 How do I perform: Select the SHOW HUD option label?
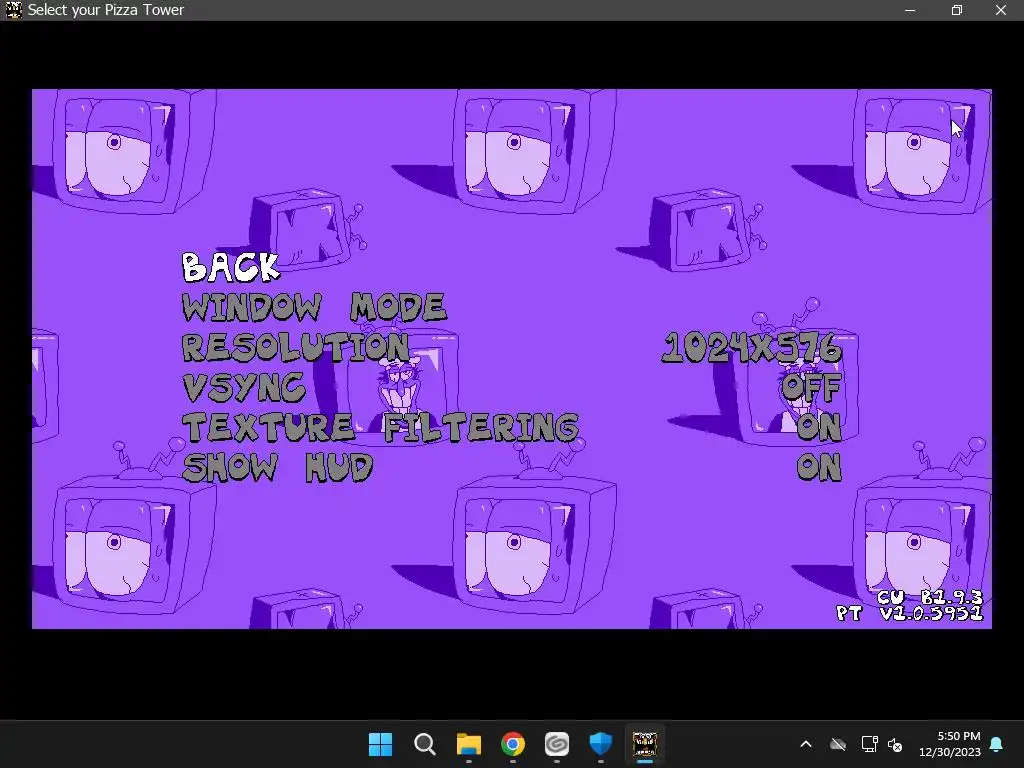(x=278, y=468)
